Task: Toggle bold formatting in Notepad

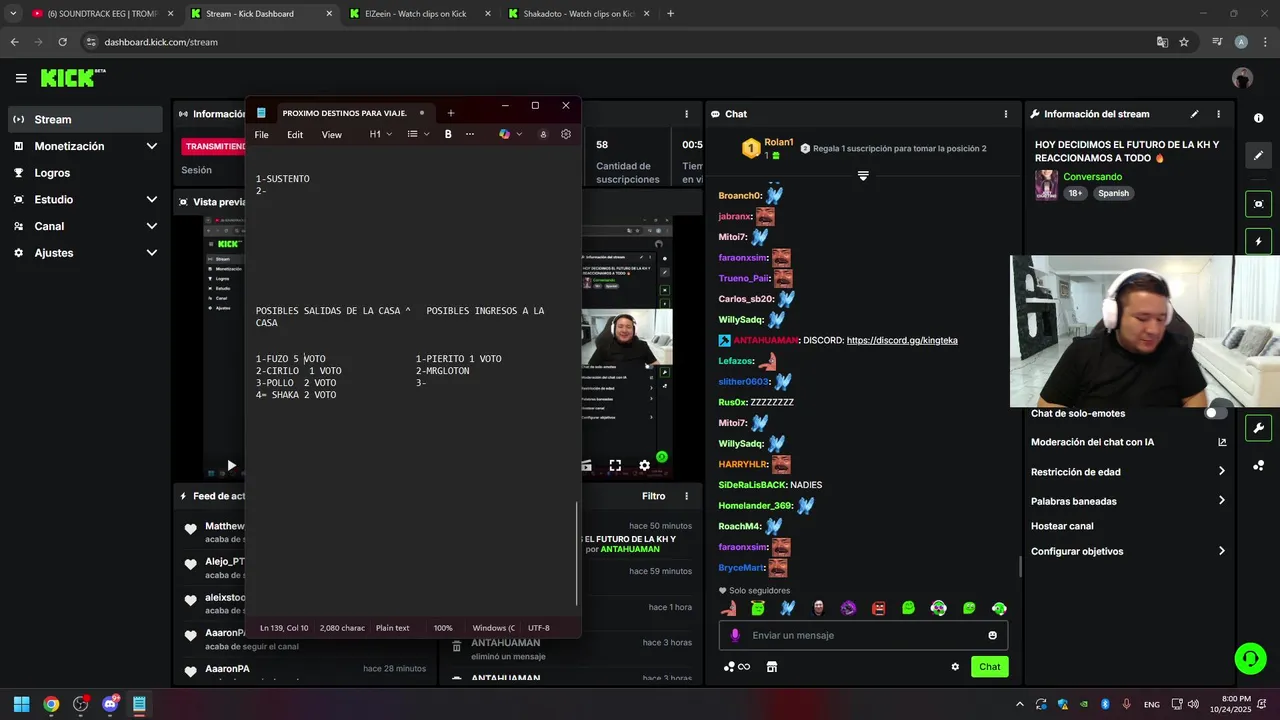Action: point(448,134)
